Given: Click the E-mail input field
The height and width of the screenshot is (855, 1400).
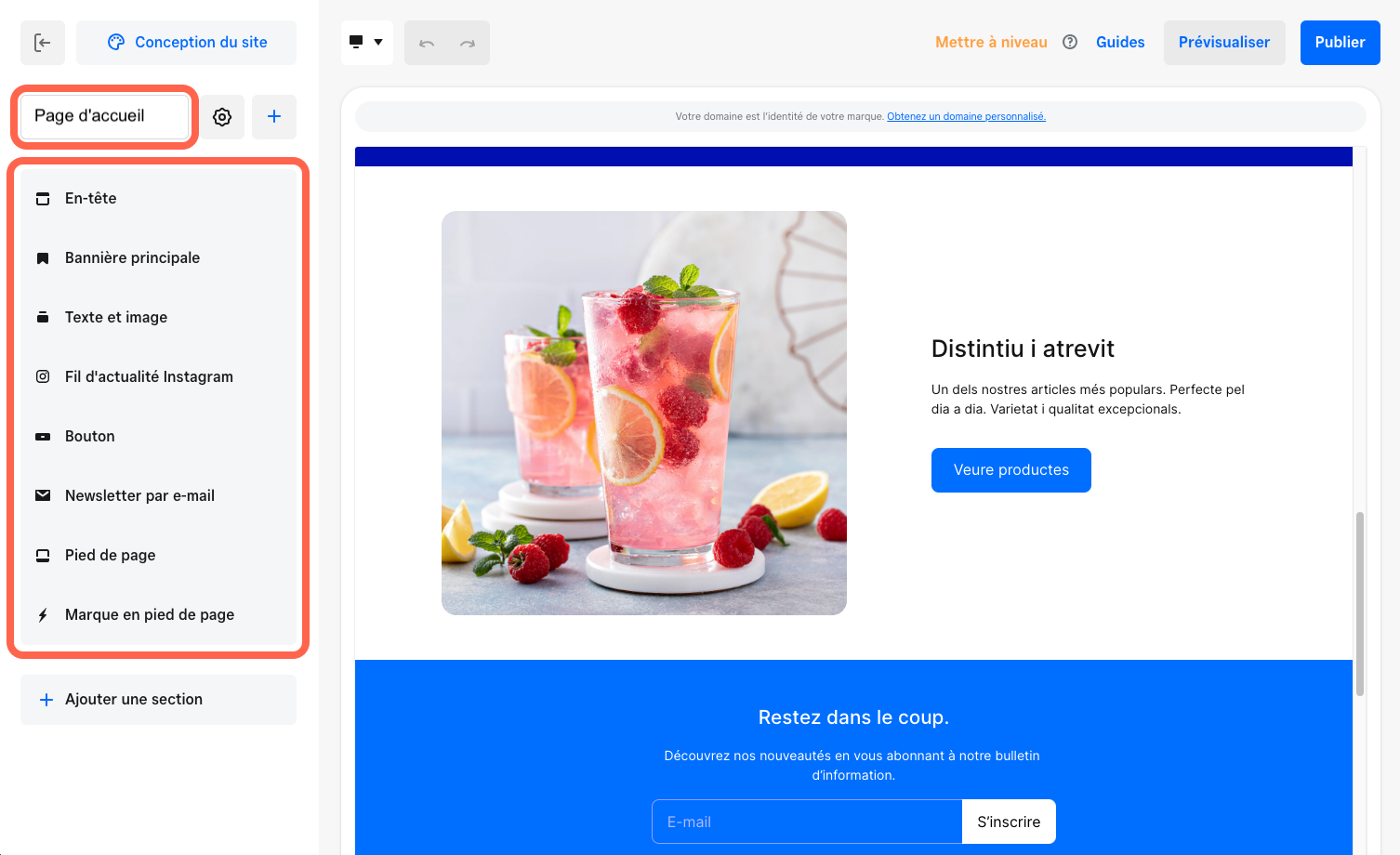Looking at the screenshot, I should [x=807, y=822].
